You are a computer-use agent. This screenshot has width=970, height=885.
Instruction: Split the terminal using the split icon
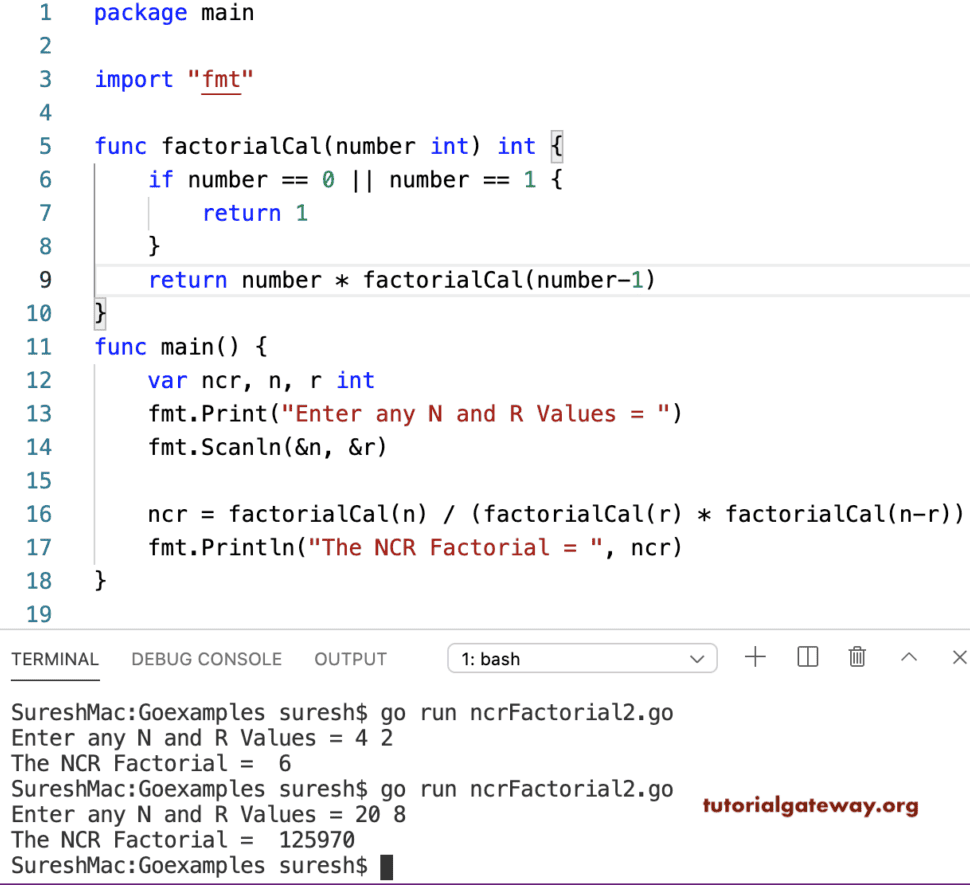click(x=807, y=657)
